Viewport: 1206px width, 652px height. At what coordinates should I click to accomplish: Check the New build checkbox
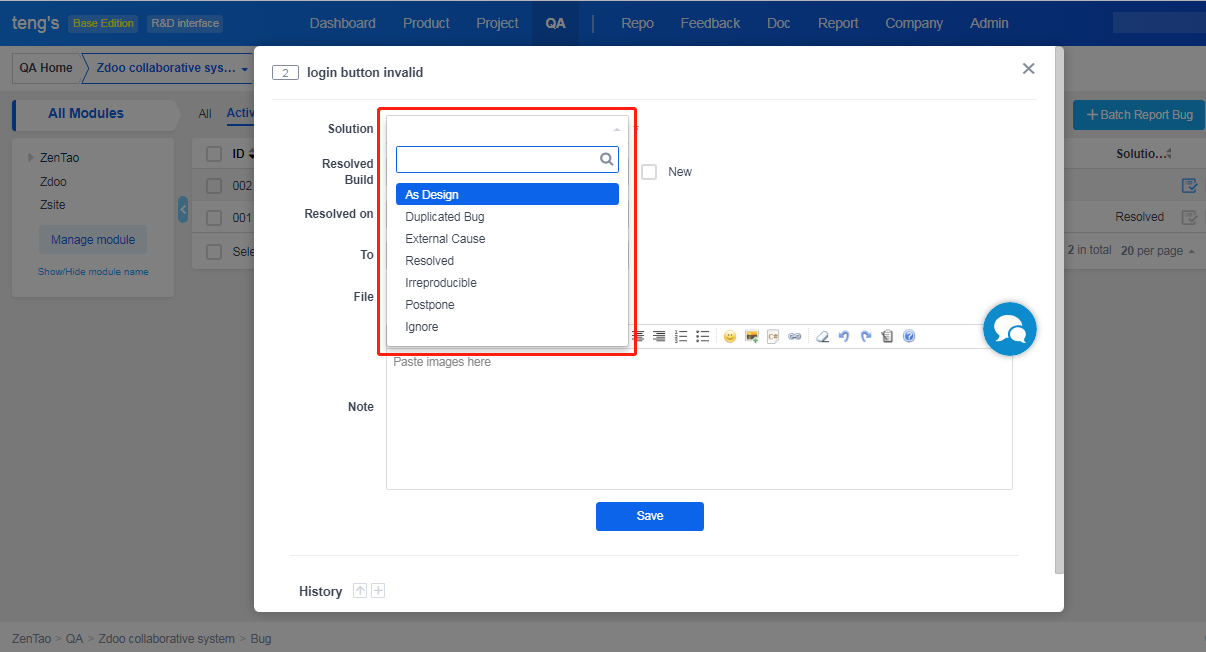click(649, 172)
